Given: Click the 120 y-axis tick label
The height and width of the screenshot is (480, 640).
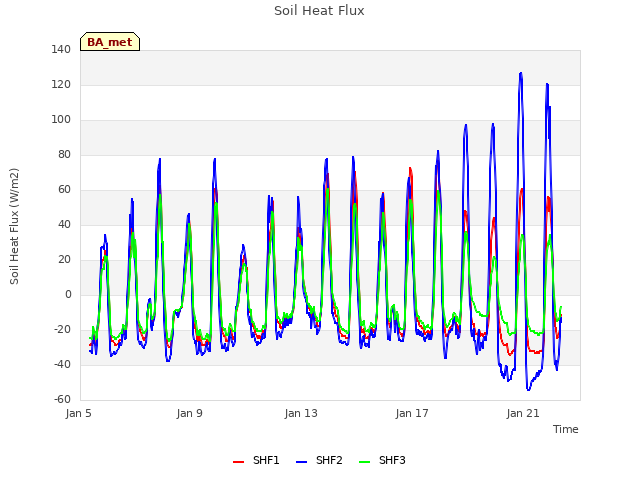Looking at the screenshot, I should 61,84.
